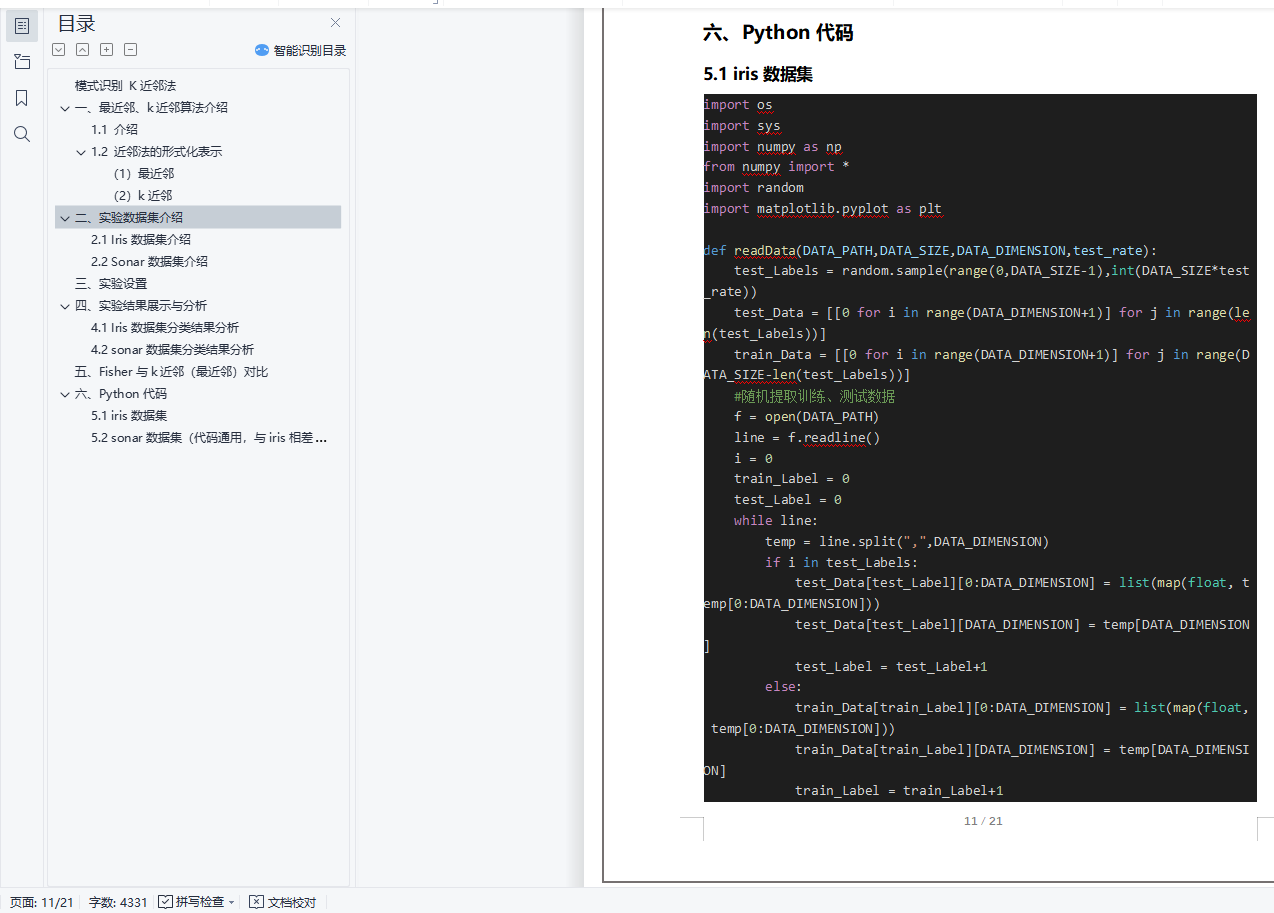The width and height of the screenshot is (1274, 913).
Task: Click 文档校对 in the status bar
Action: 283,902
